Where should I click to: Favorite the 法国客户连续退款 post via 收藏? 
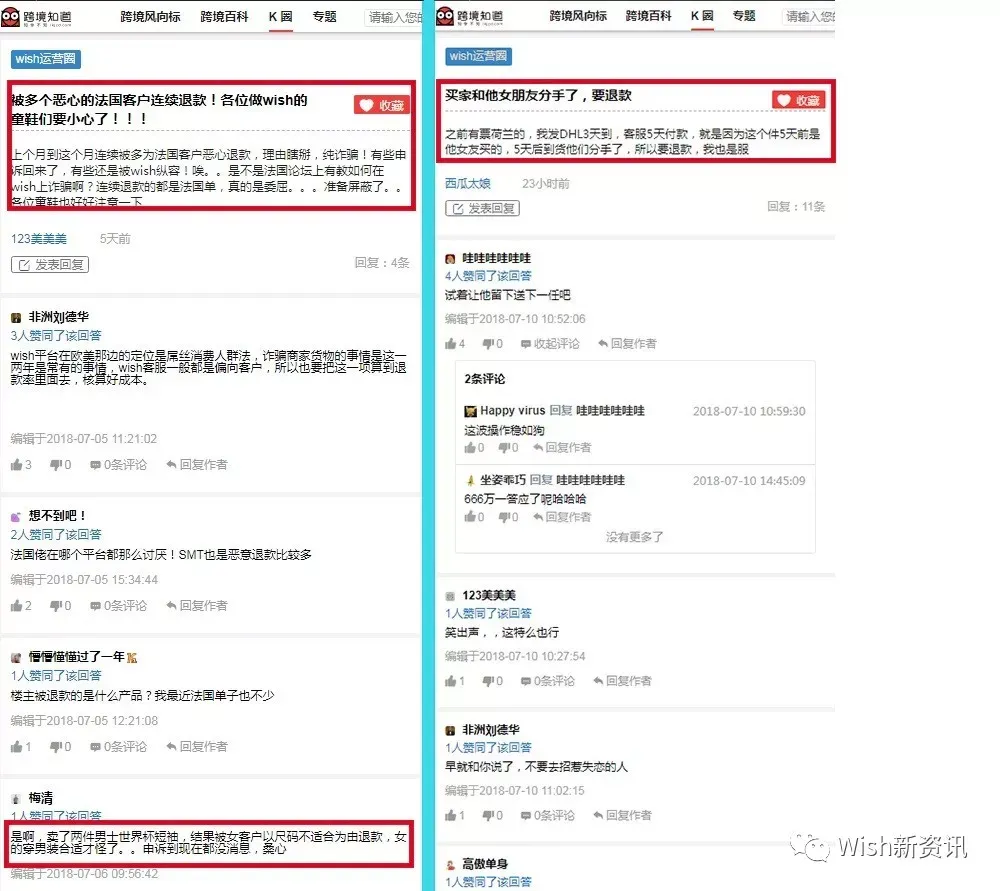click(381, 105)
